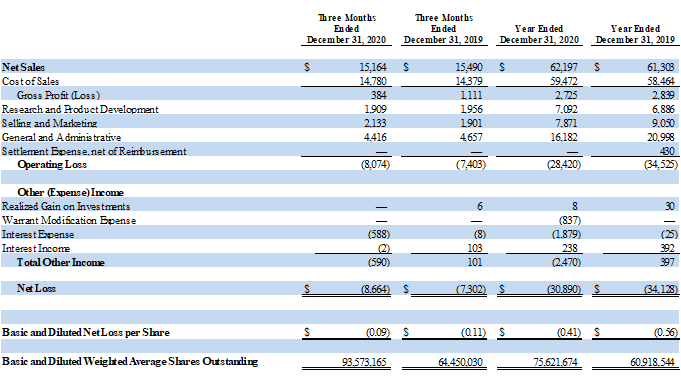Screen dimensions: 681x377
Task: Select 'Settlement Expense, net of Reimbursement' label
Action: coord(94,151)
